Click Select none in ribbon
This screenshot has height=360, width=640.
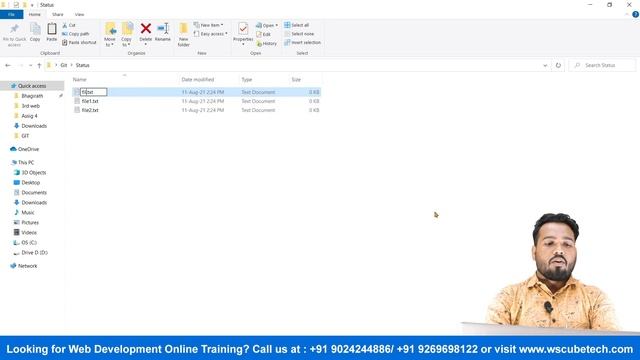tap(299, 34)
